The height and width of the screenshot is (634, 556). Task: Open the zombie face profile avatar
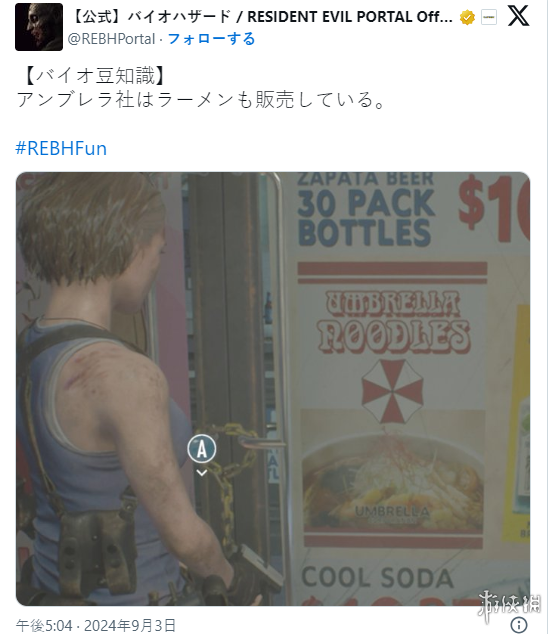(39, 27)
